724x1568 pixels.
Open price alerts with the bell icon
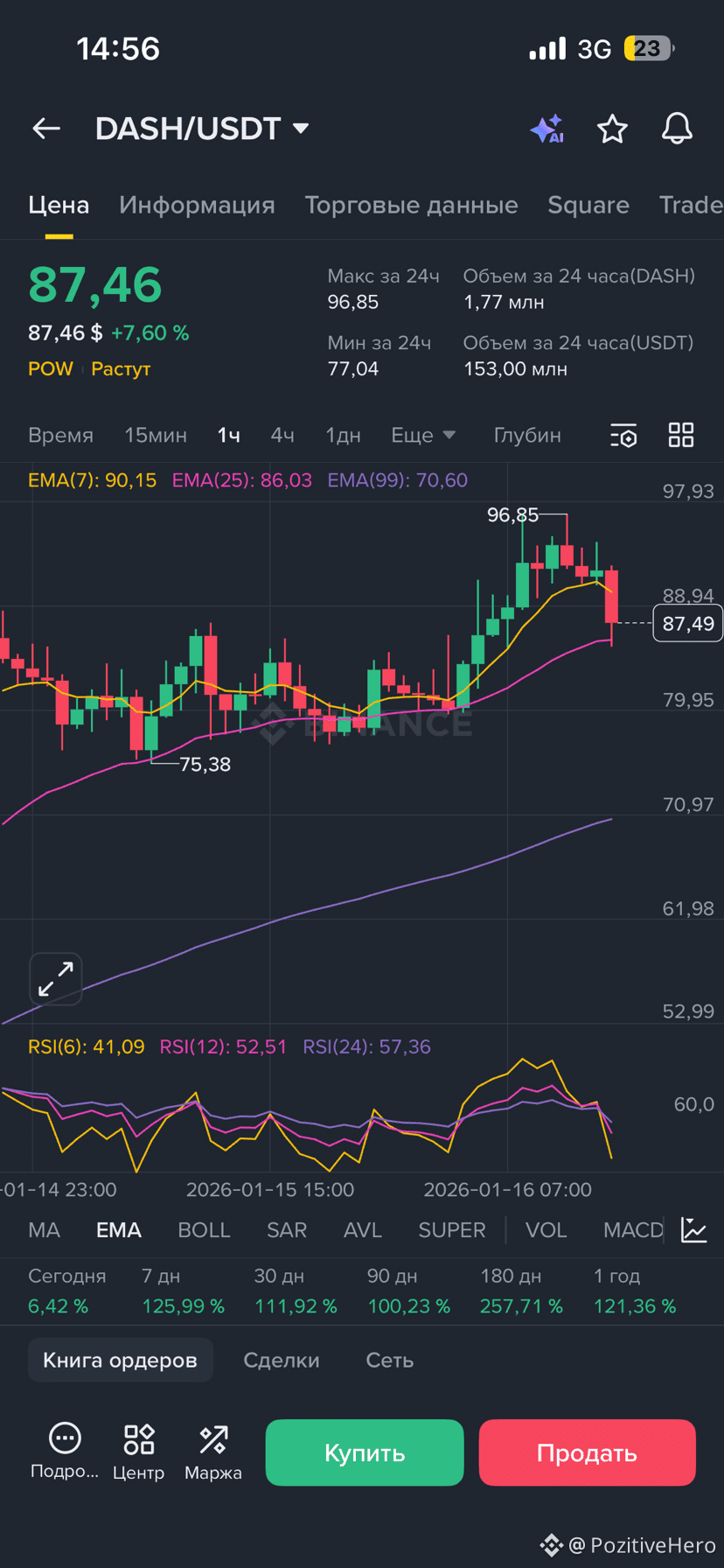coord(676,129)
